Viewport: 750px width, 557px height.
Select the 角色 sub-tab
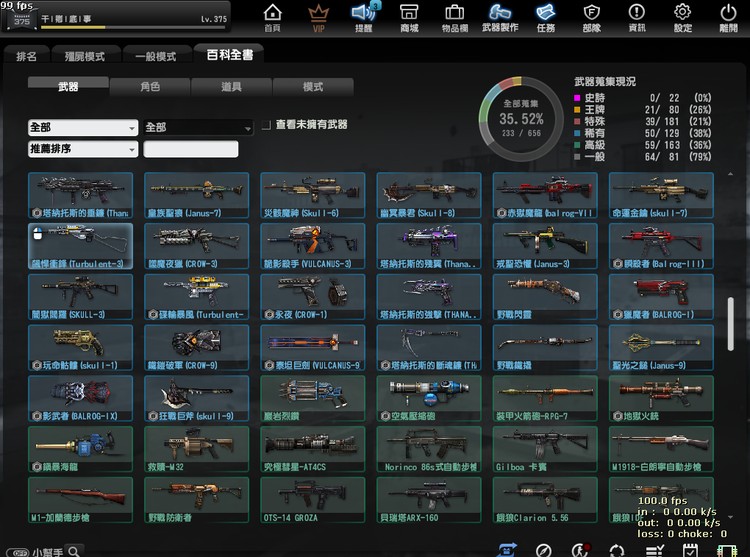150,87
